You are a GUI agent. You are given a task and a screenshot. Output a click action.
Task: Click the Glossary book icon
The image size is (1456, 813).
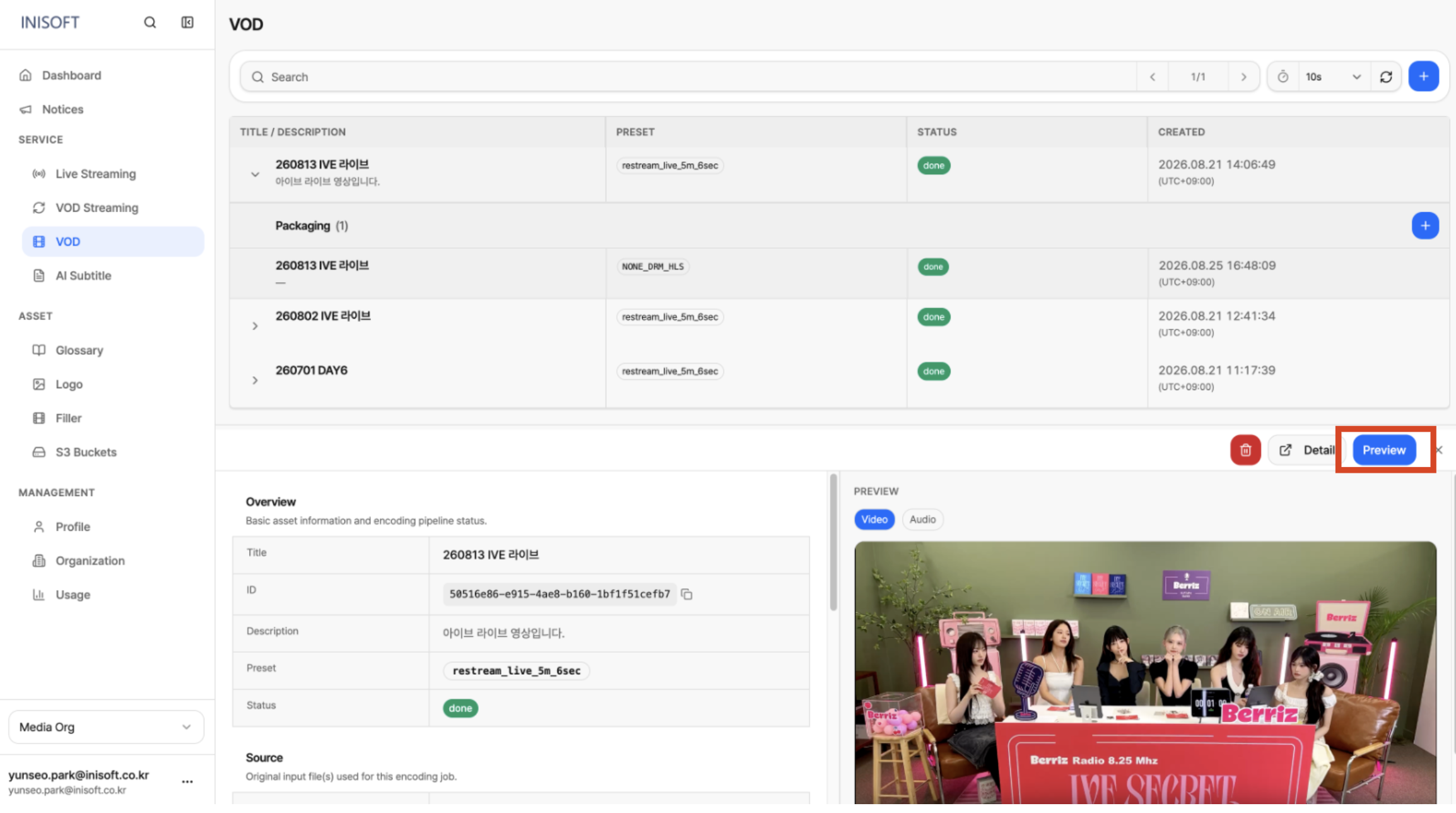pyautogui.click(x=39, y=350)
